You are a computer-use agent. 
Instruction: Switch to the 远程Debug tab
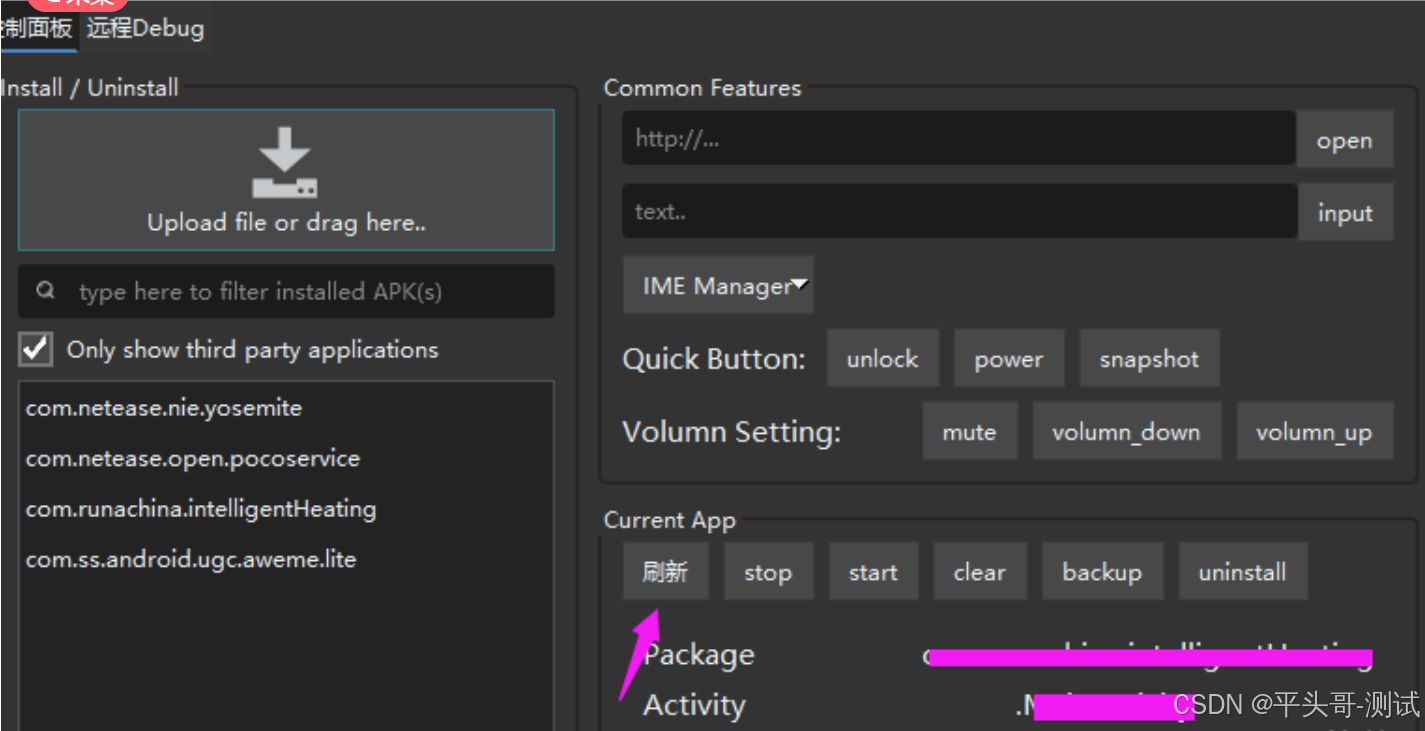(x=145, y=28)
